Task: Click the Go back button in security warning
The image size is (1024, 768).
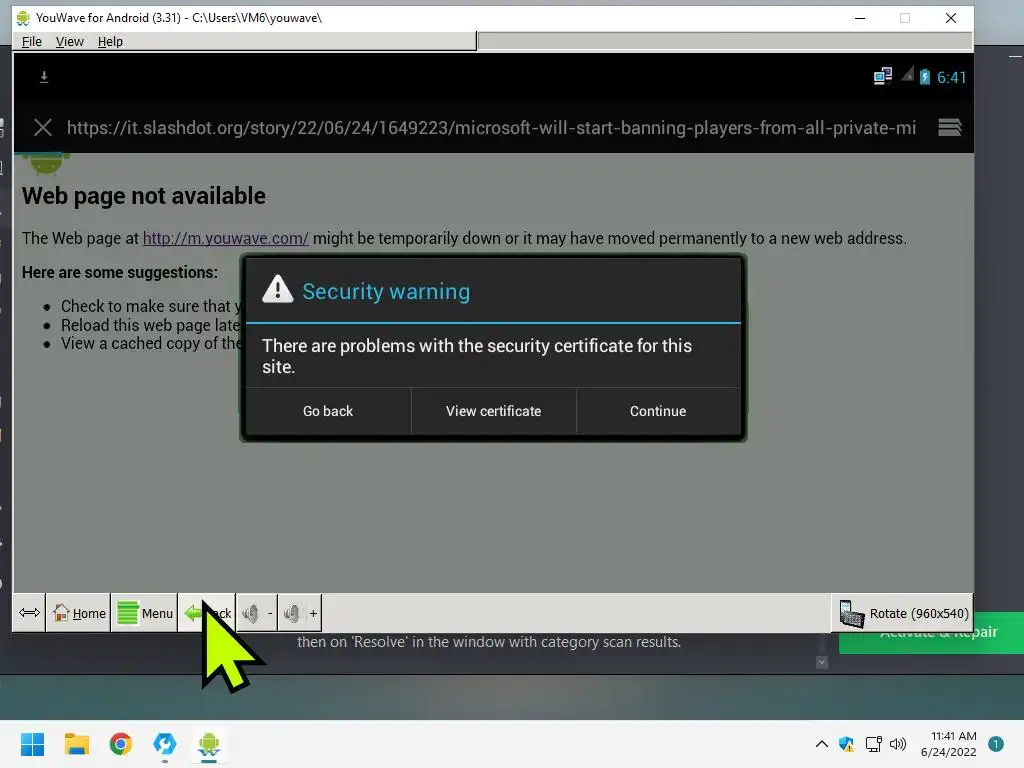Action: pyautogui.click(x=328, y=411)
